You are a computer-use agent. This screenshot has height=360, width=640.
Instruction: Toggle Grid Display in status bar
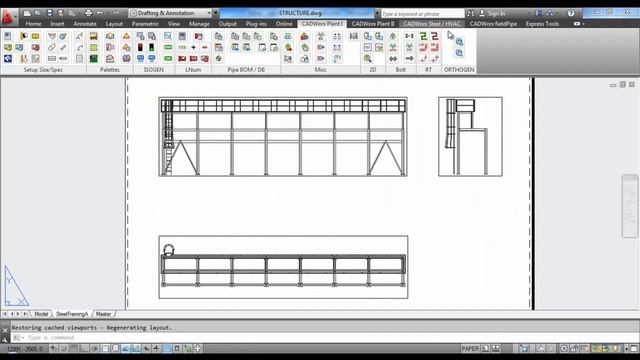pos(74,349)
